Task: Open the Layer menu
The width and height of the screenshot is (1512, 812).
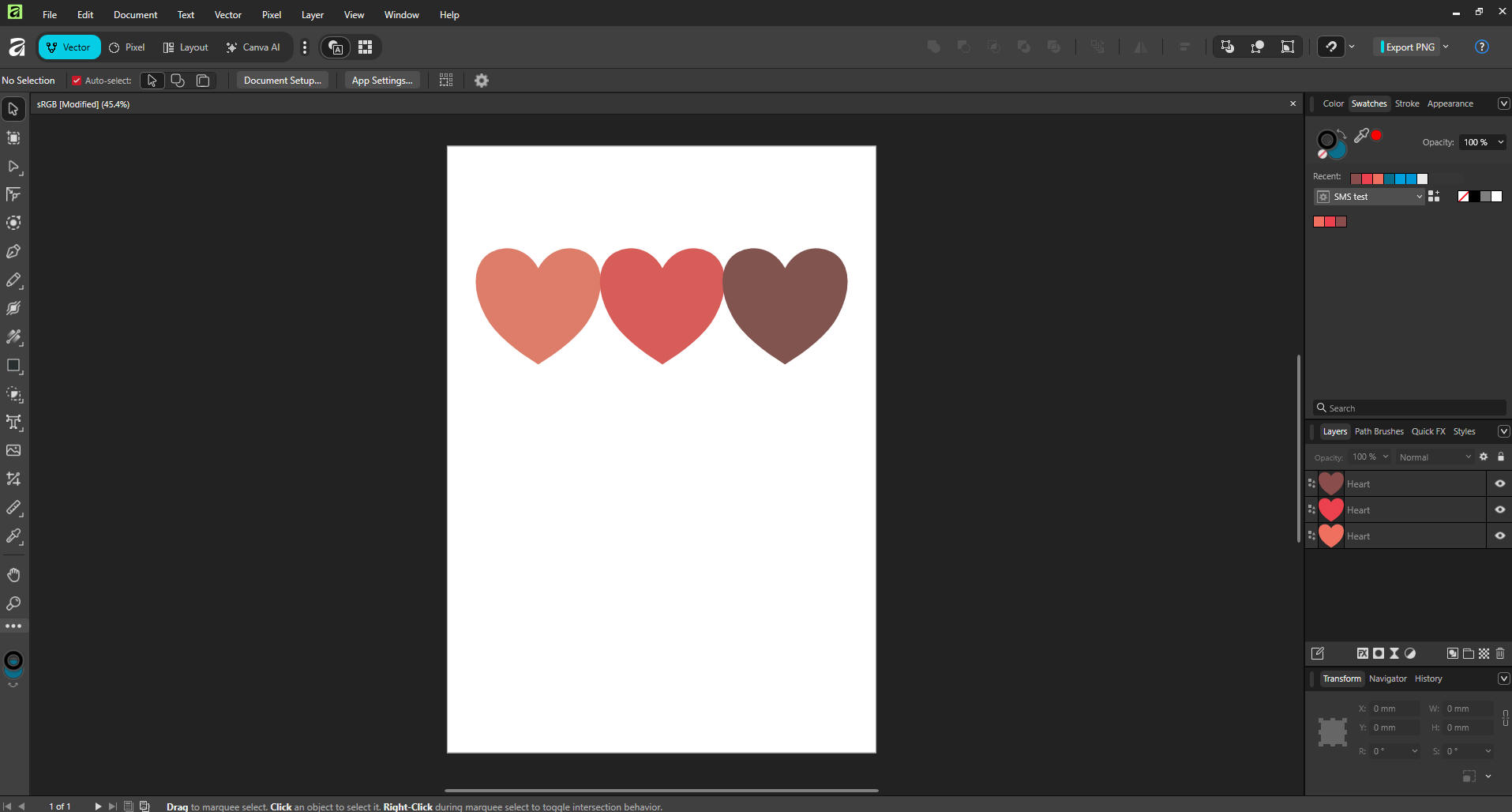Action: [312, 15]
